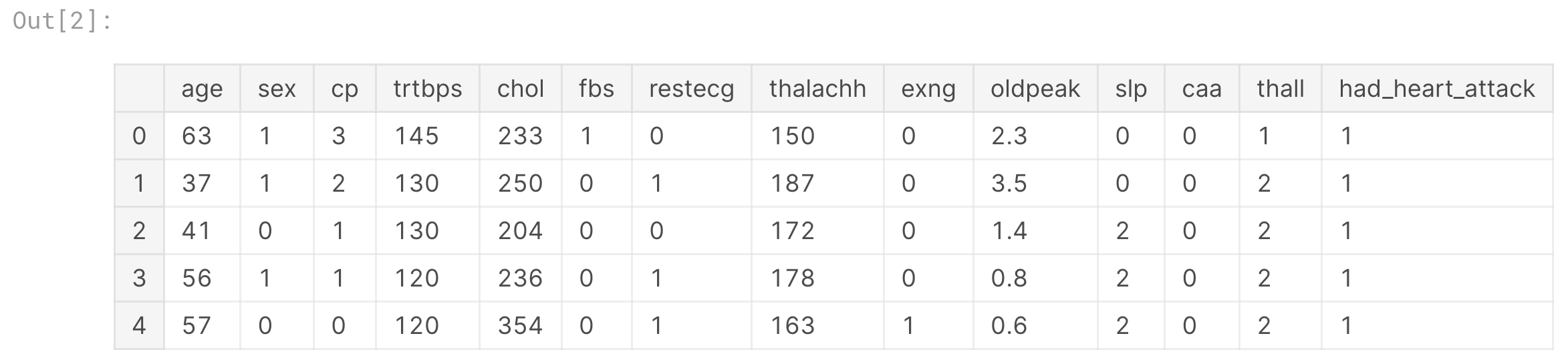Select the thall column header
Viewport: 1568px width, 362px height.
pyautogui.click(x=1280, y=89)
